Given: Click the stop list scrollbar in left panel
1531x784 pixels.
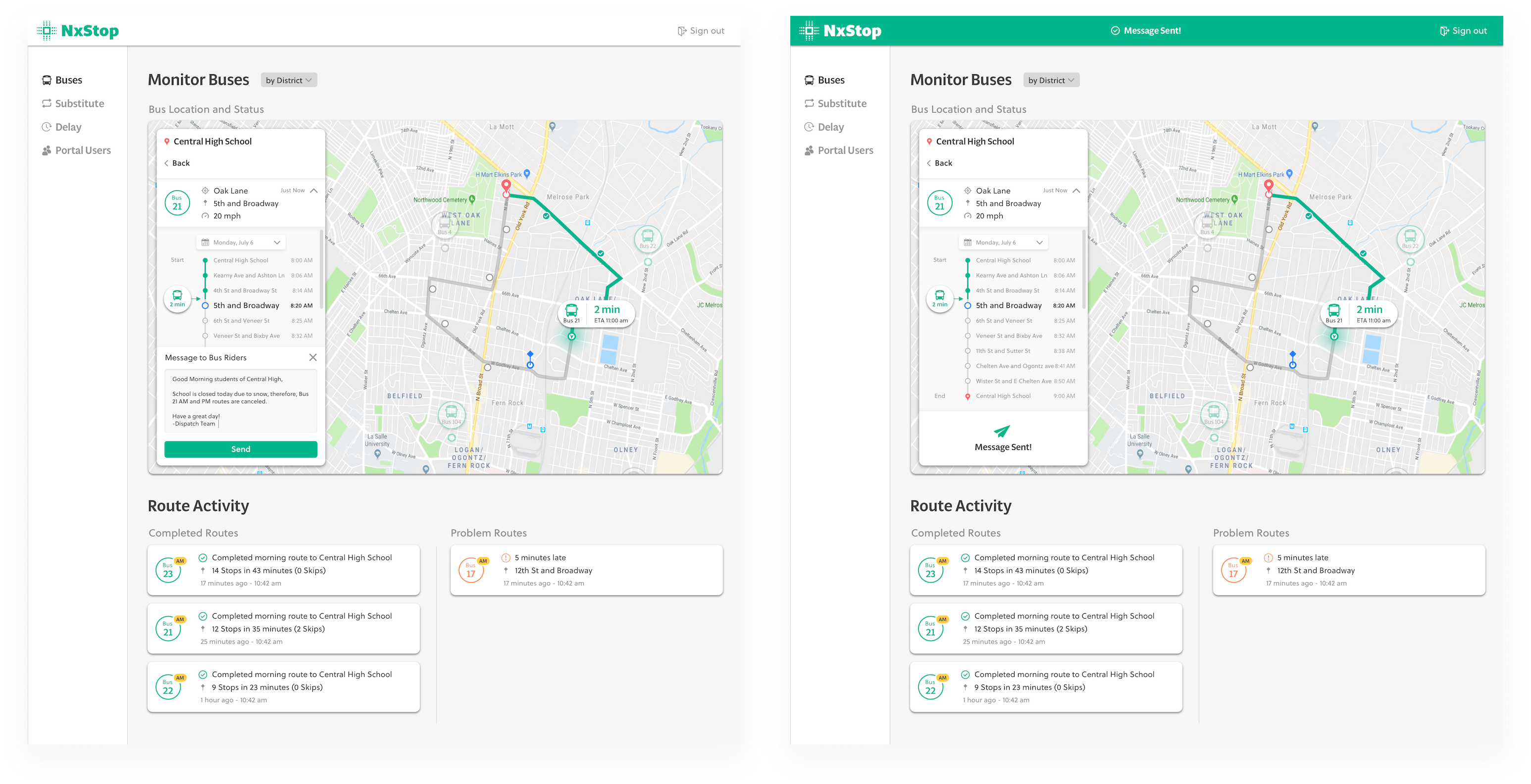Looking at the screenshot, I should [321, 270].
